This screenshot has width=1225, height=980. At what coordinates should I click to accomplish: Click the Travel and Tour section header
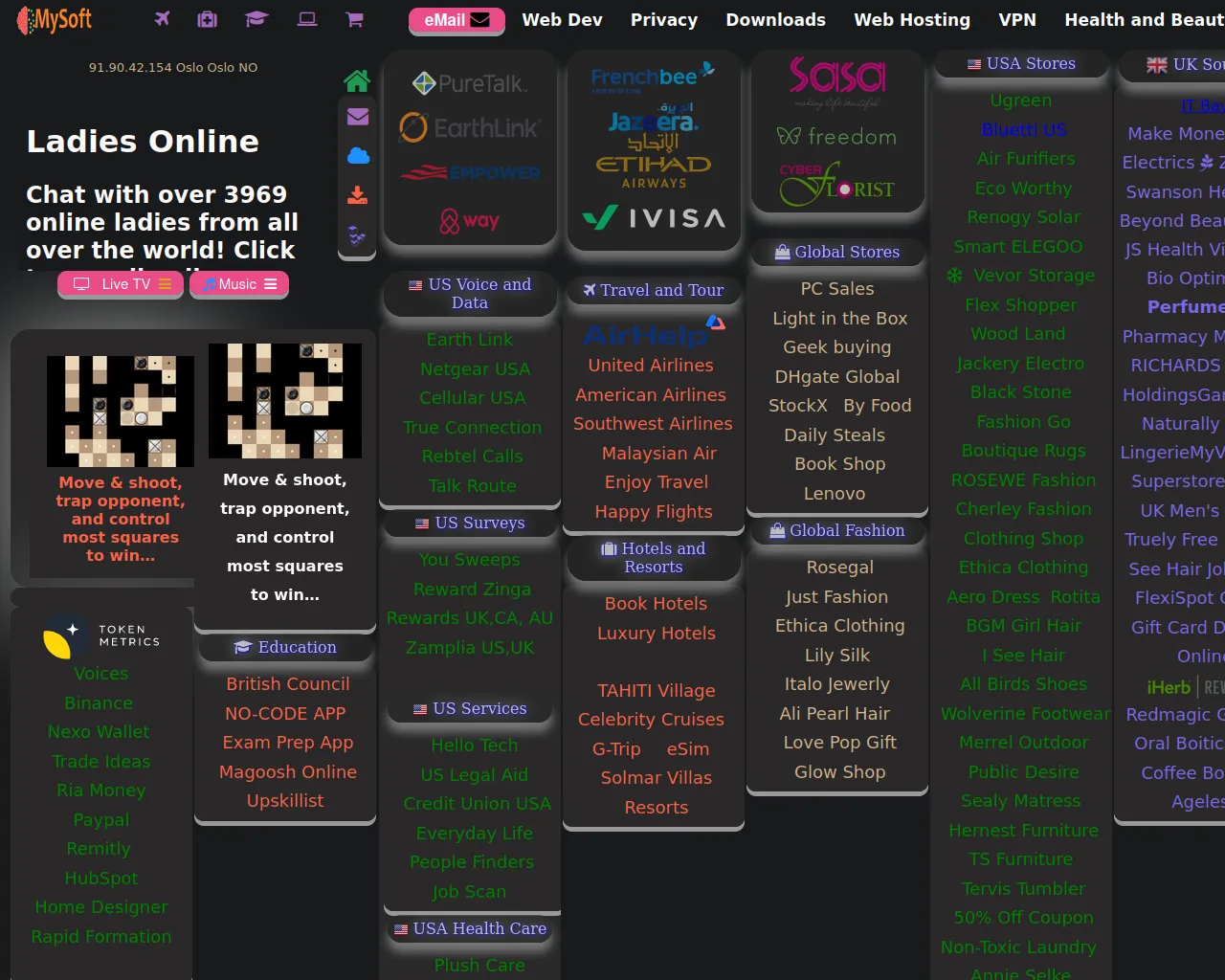pyautogui.click(x=654, y=290)
